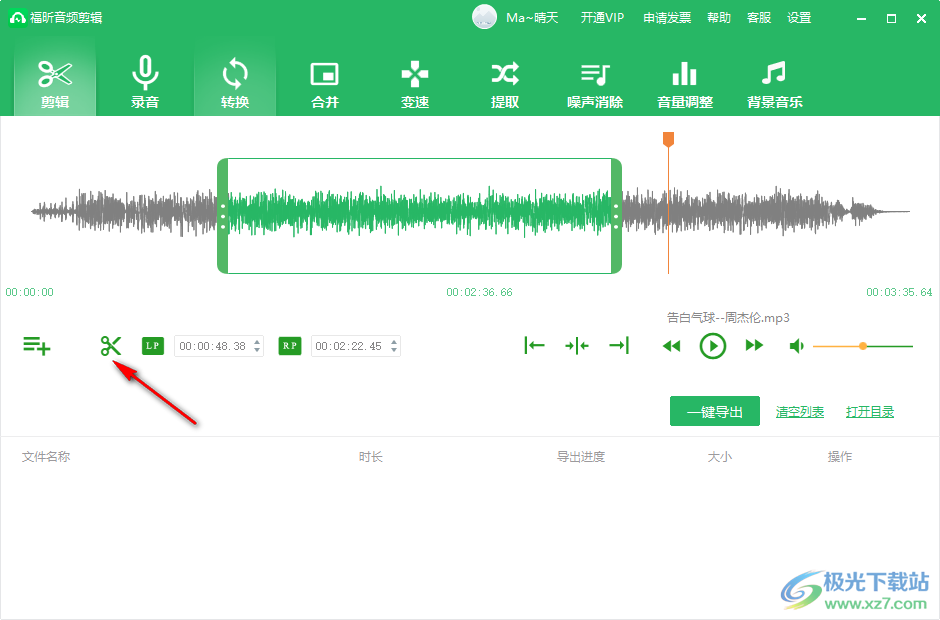940x620 pixels.
Task: Click the midpoint time label 00:02:36.66
Action: pyautogui.click(x=479, y=292)
